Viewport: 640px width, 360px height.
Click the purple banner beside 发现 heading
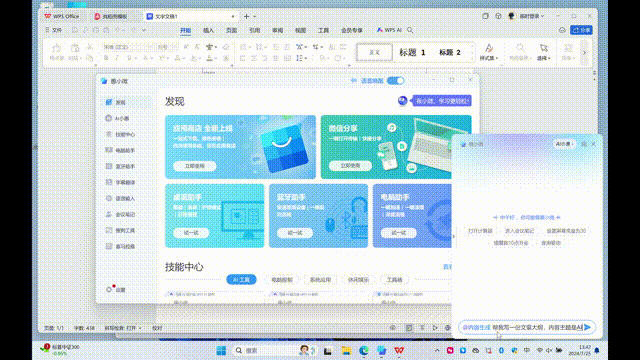point(442,101)
